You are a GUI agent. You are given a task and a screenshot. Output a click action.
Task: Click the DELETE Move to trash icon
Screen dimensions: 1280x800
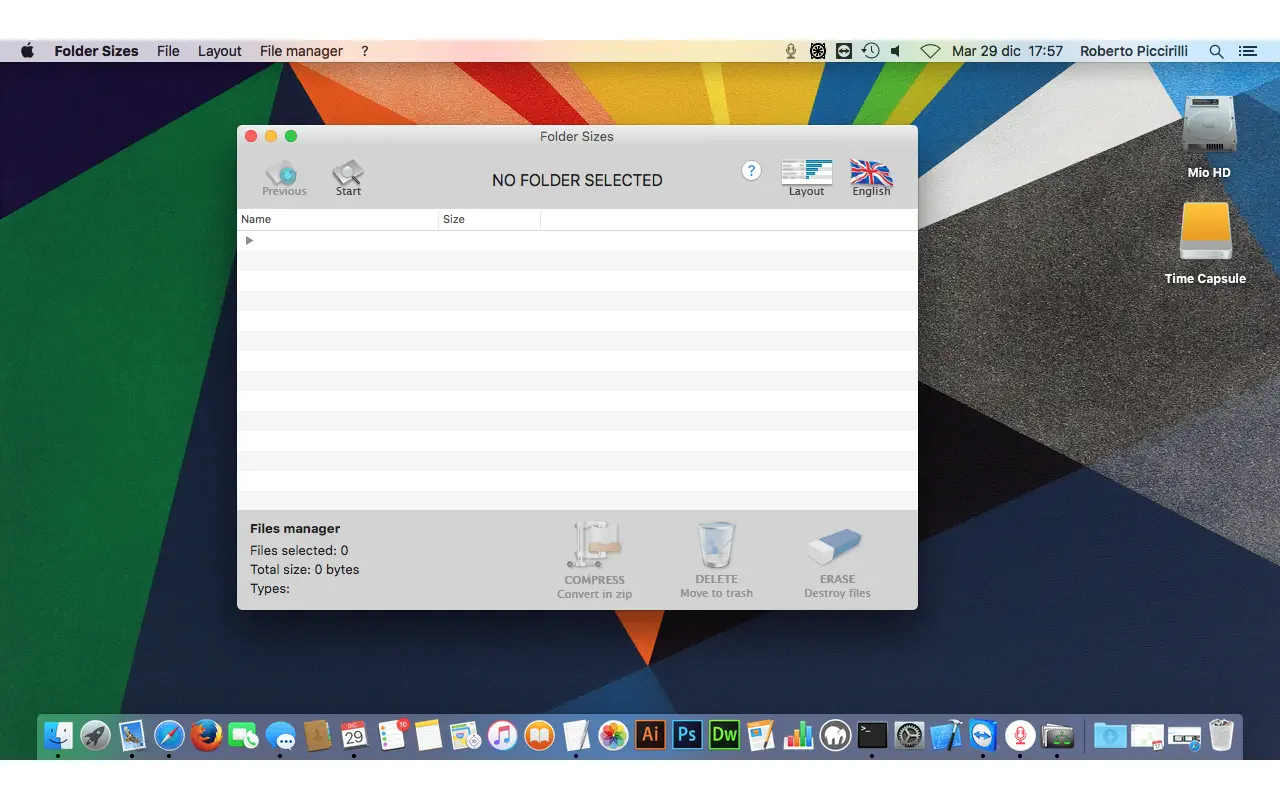pos(716,545)
